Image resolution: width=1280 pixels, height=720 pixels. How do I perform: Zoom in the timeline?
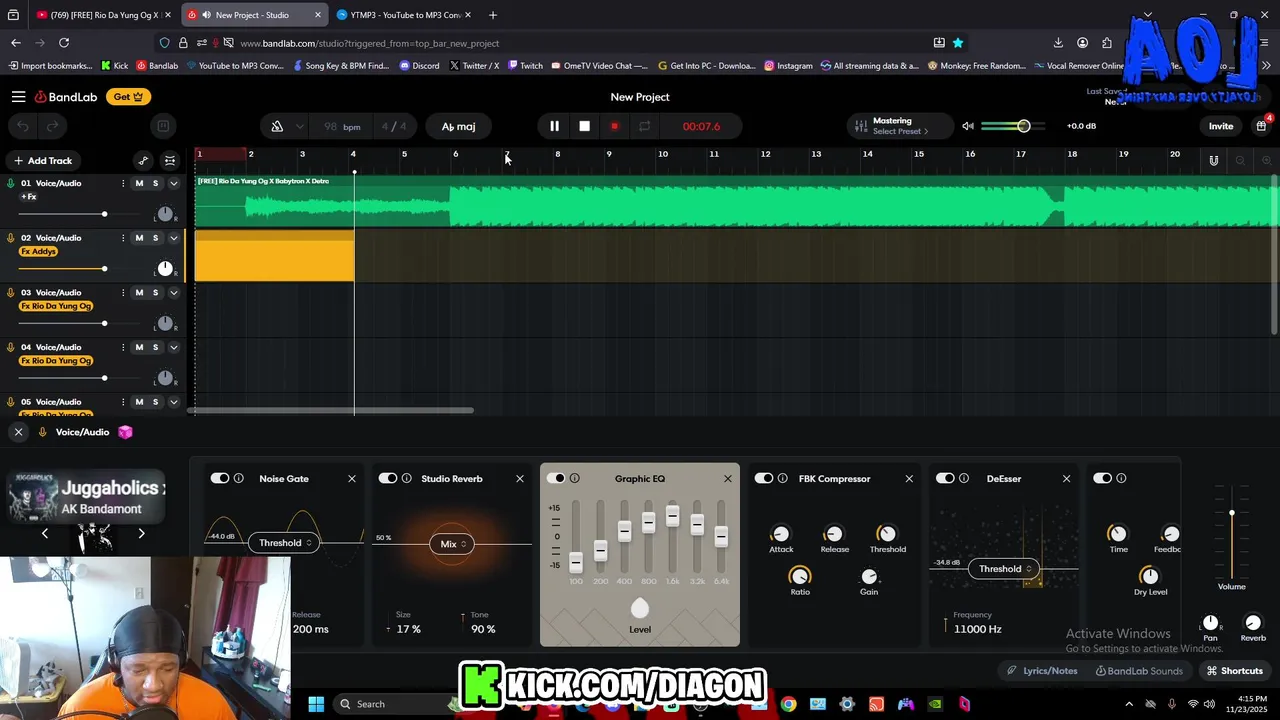point(1266,161)
